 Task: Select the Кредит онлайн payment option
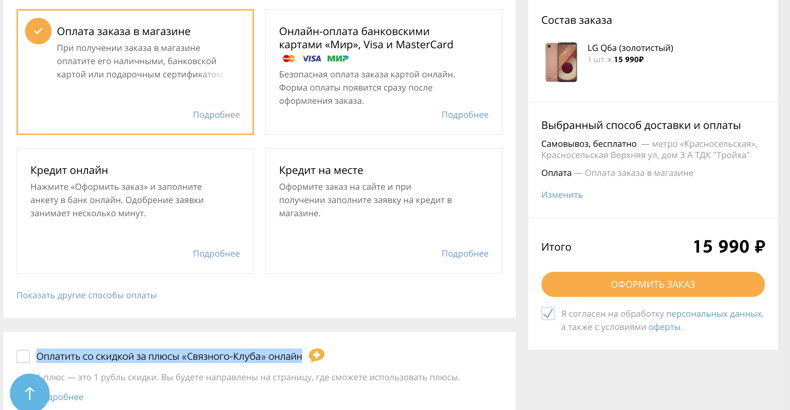click(135, 211)
